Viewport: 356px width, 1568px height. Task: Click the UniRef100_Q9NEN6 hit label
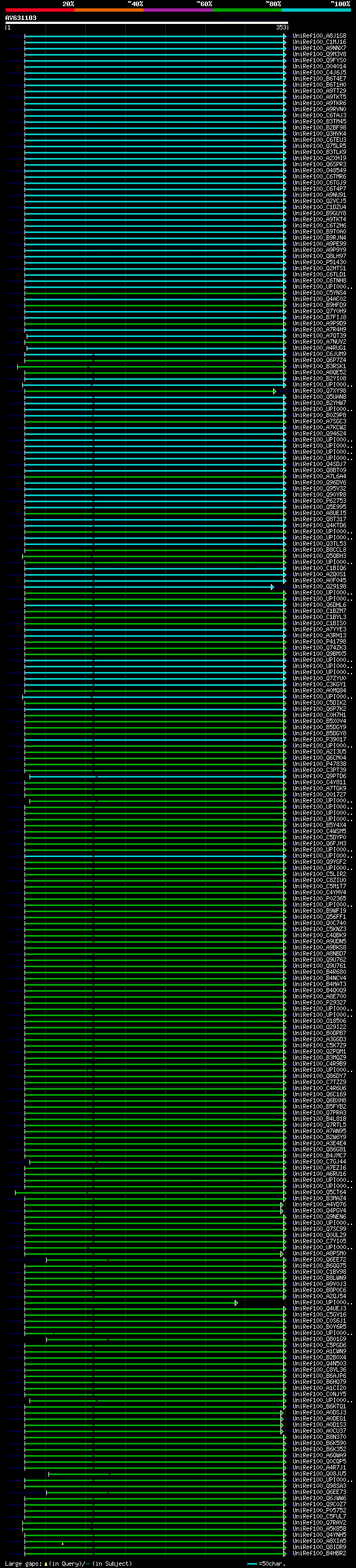click(x=319, y=1216)
